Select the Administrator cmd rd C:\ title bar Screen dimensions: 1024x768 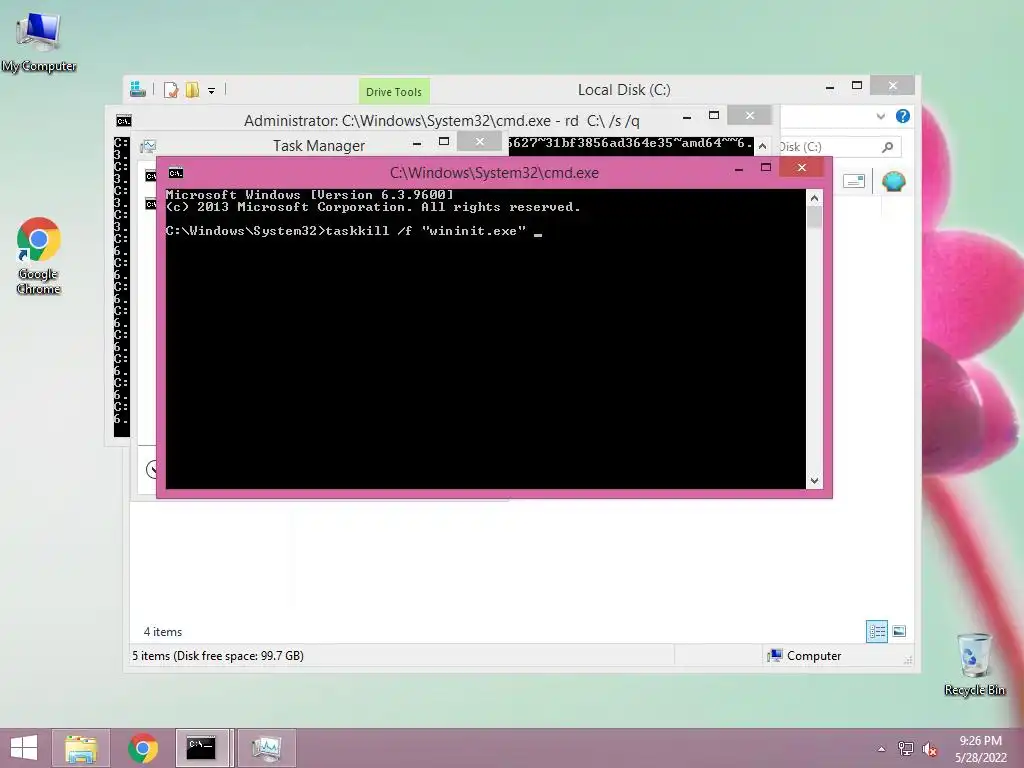point(441,121)
